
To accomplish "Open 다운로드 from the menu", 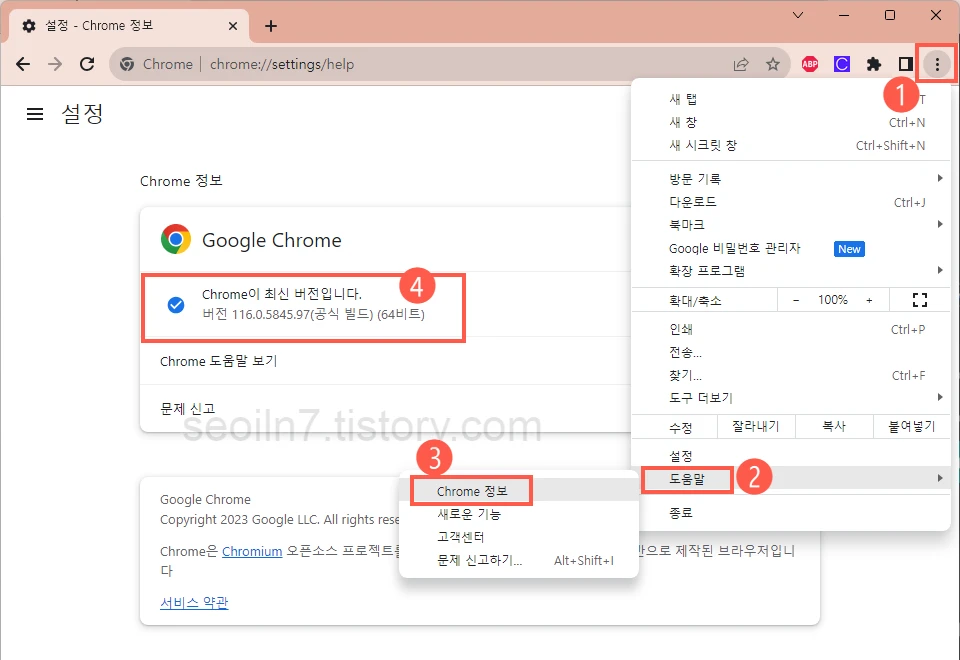I will click(790, 202).
